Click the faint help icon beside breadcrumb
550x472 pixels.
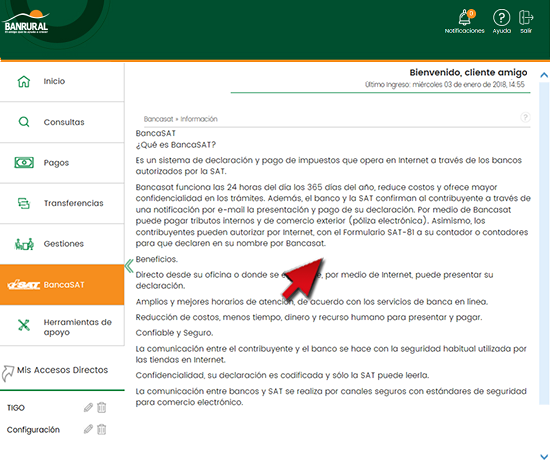point(525,117)
